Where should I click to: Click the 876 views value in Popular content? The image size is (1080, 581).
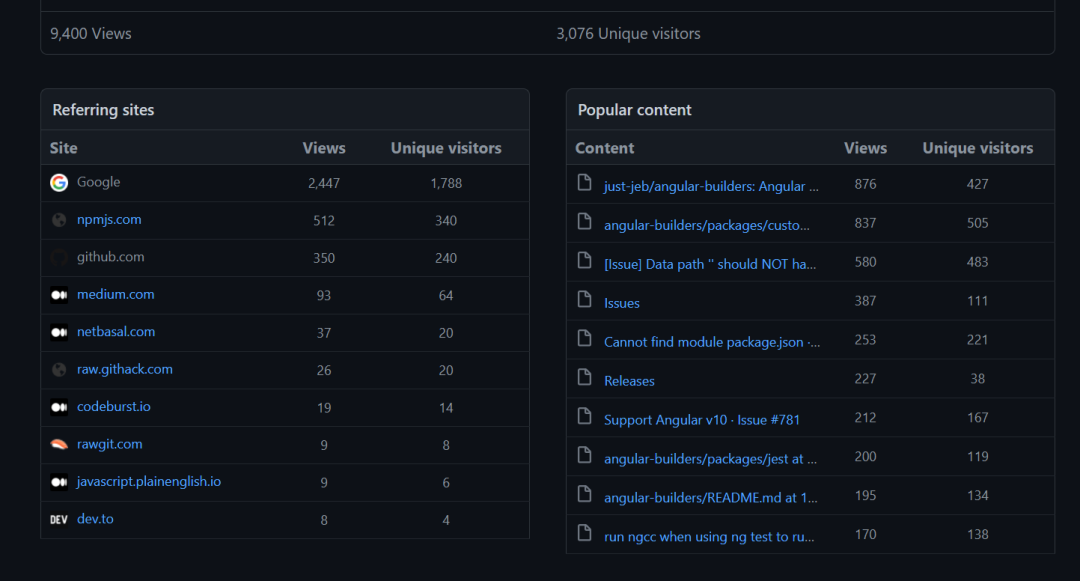(x=866, y=184)
